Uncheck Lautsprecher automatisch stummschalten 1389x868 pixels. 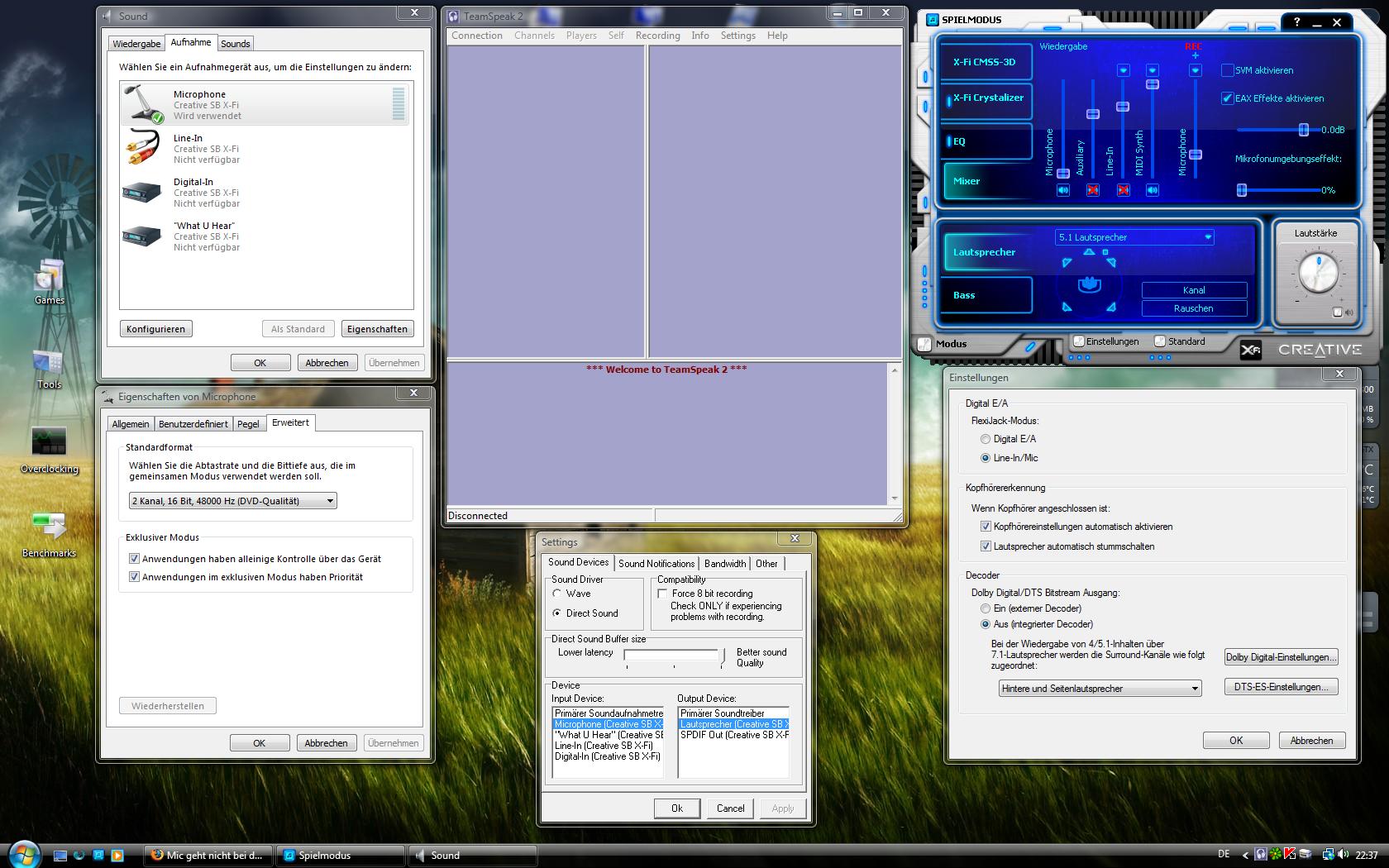click(x=985, y=546)
